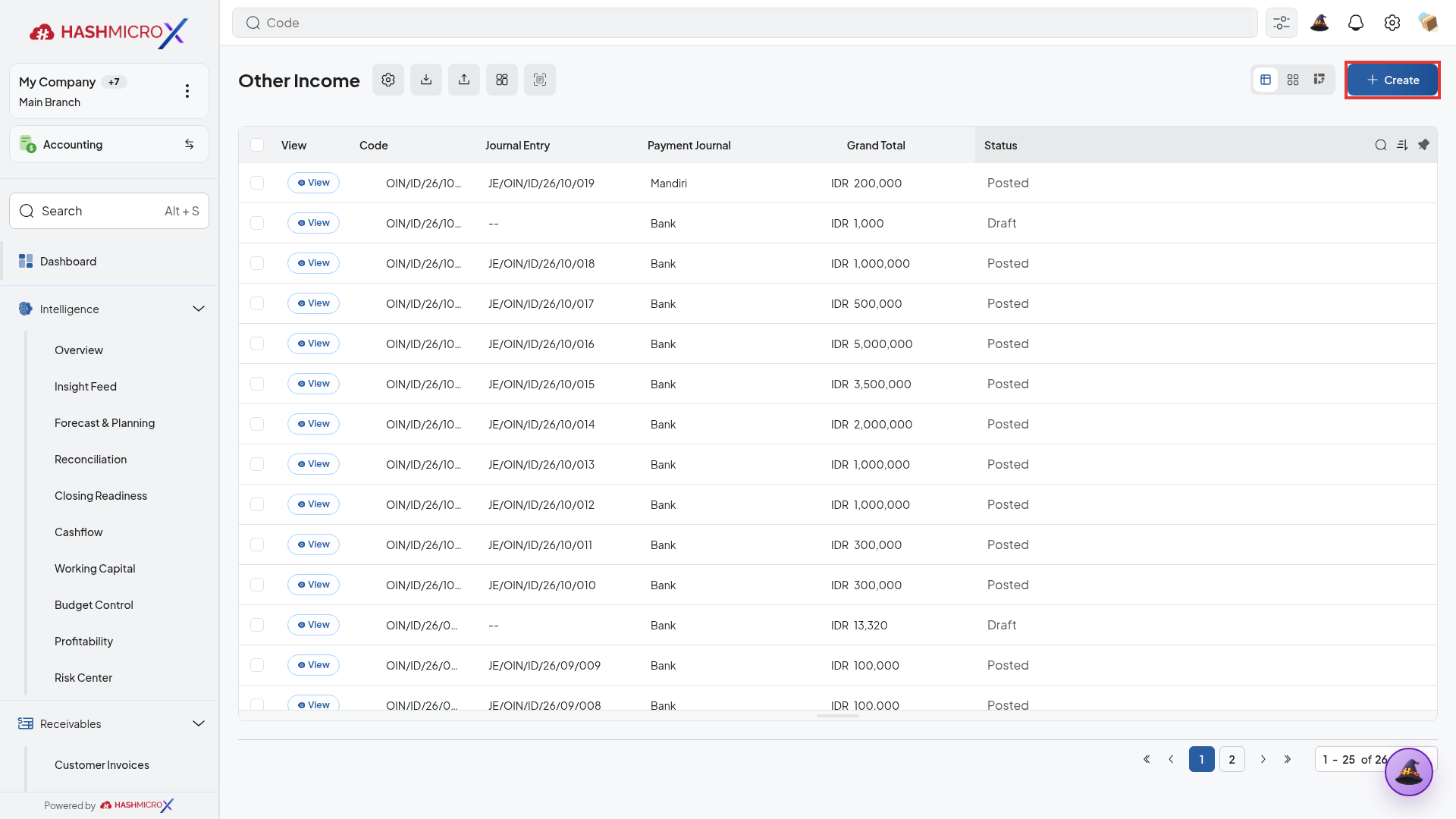Click the Create button
1456x819 pixels.
[x=1392, y=80]
